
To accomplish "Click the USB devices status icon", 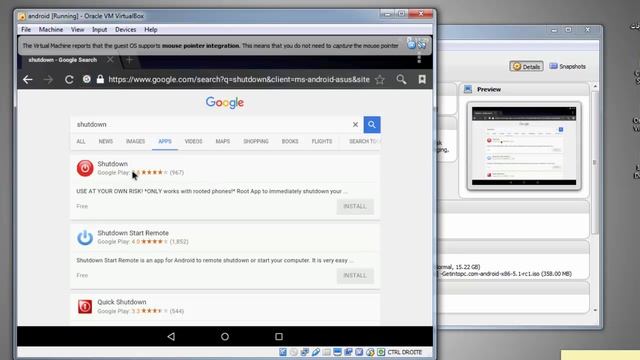I will point(316,352).
